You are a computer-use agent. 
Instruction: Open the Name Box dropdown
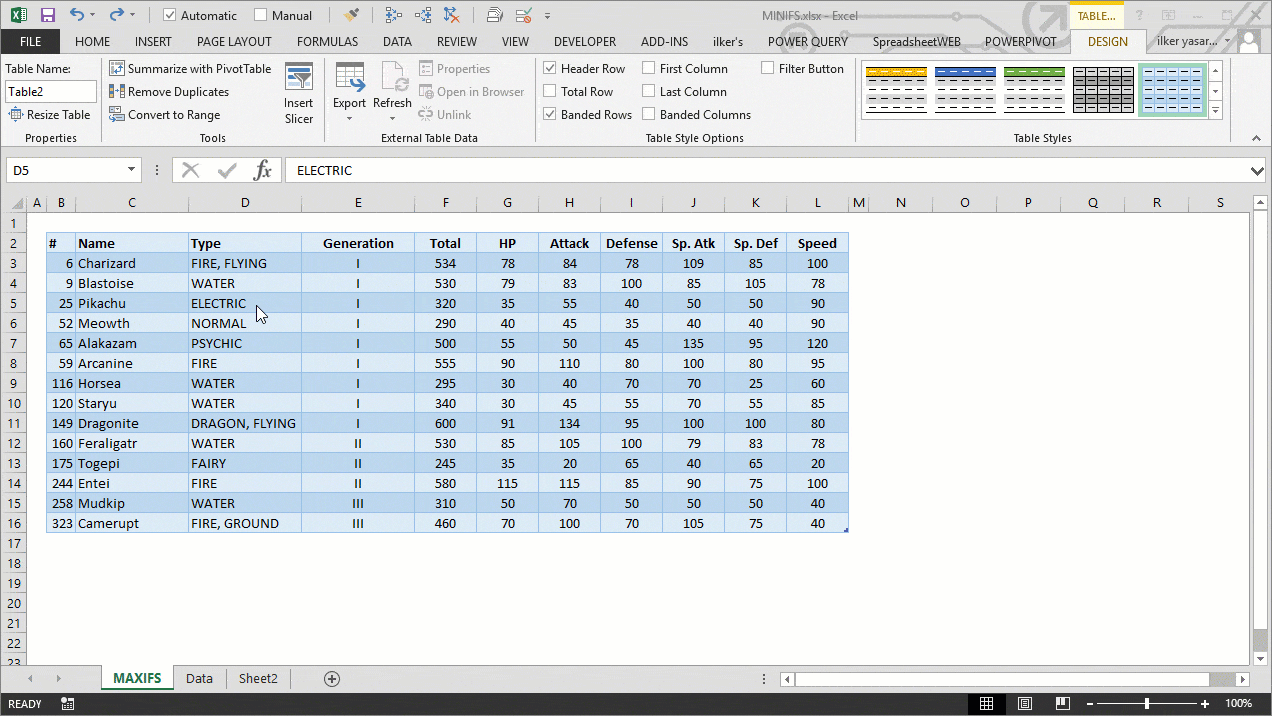129,169
